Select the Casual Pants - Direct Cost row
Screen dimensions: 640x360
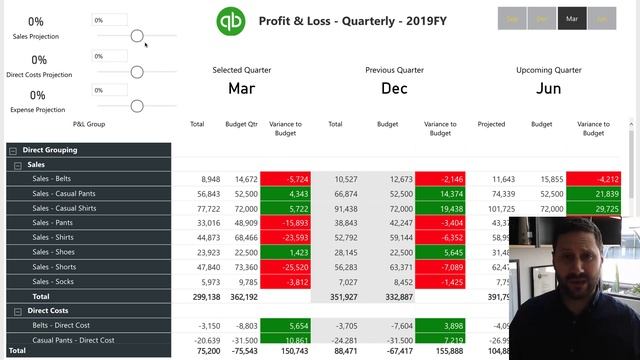pos(89,339)
